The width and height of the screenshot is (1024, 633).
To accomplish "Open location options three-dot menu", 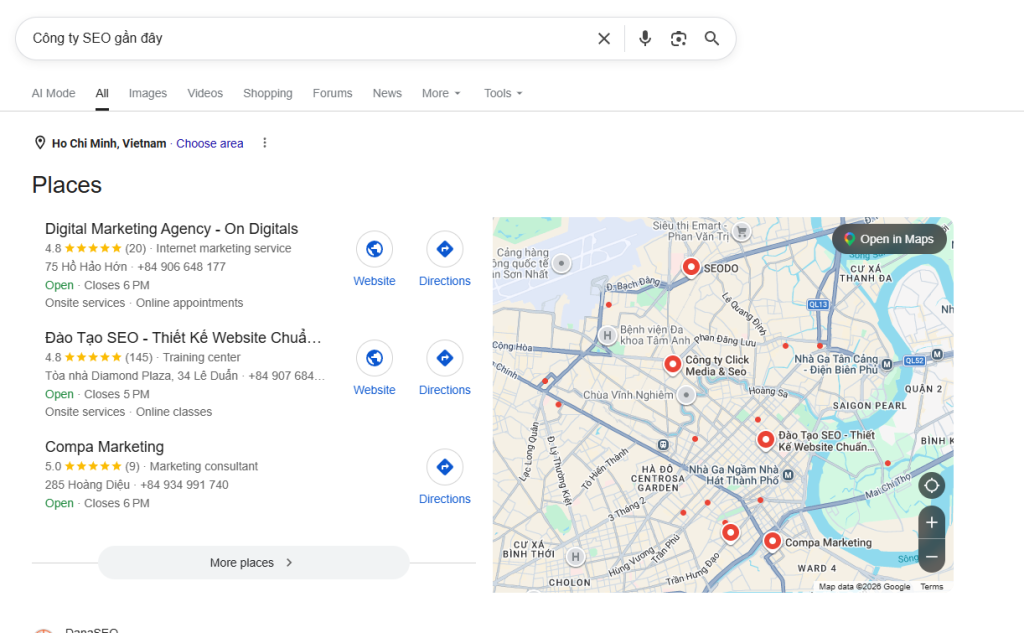I will pos(265,143).
